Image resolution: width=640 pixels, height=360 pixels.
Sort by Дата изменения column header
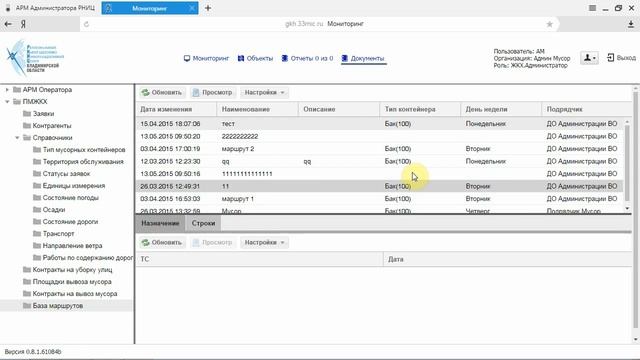pos(176,109)
